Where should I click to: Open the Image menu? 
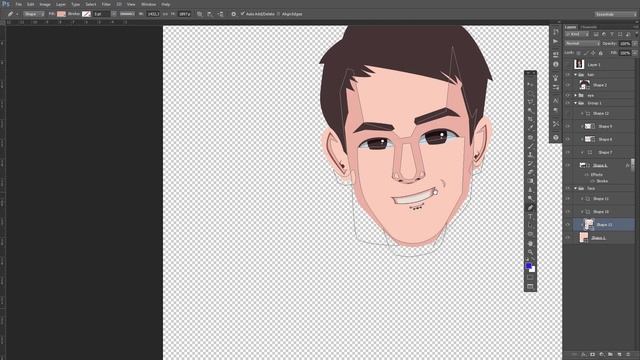pos(45,4)
